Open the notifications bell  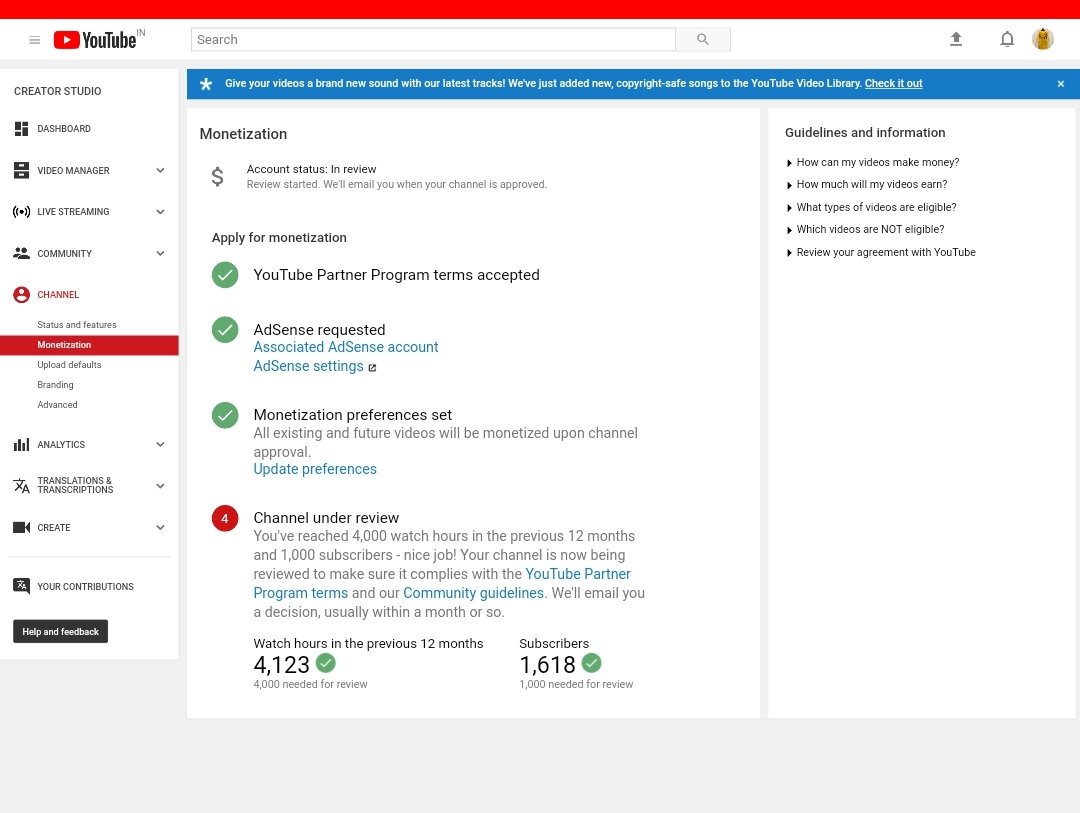[1007, 39]
